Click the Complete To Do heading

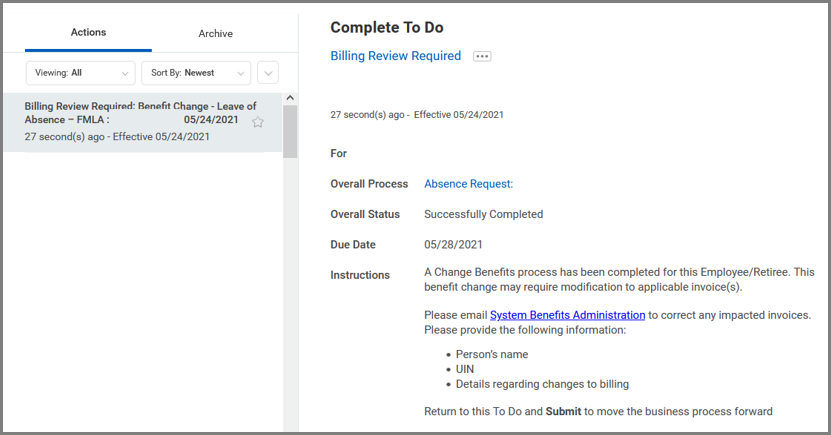click(386, 27)
